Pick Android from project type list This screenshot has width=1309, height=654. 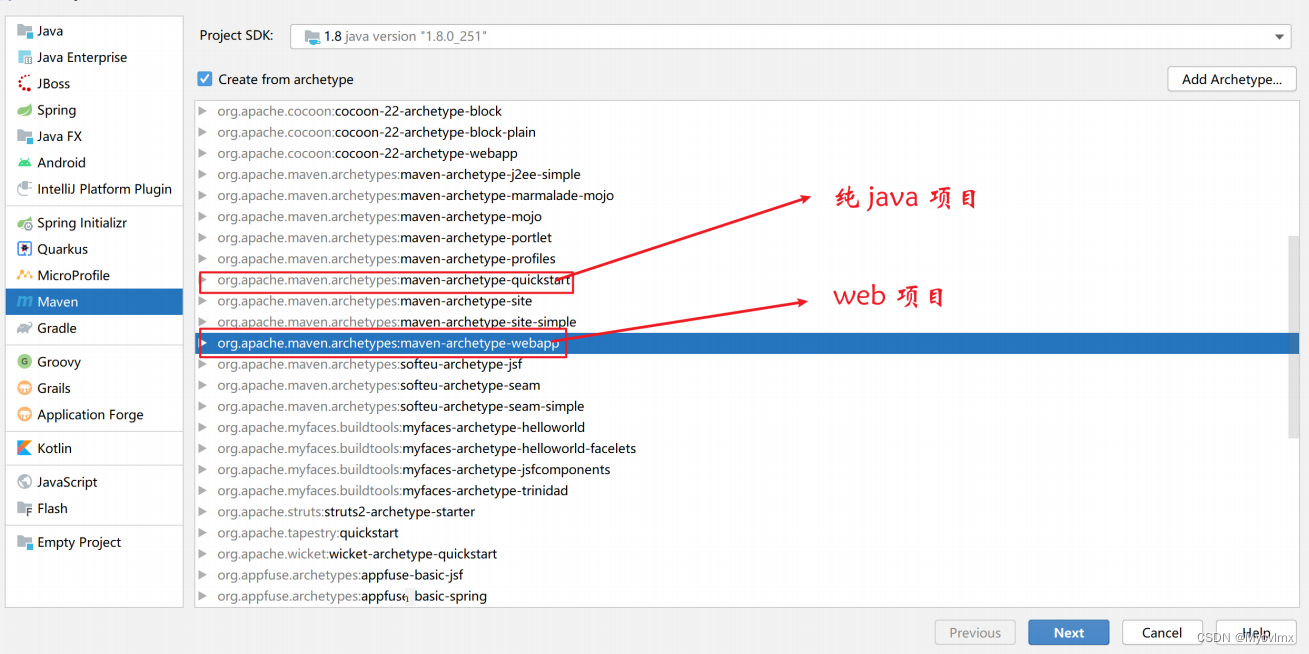(94, 162)
